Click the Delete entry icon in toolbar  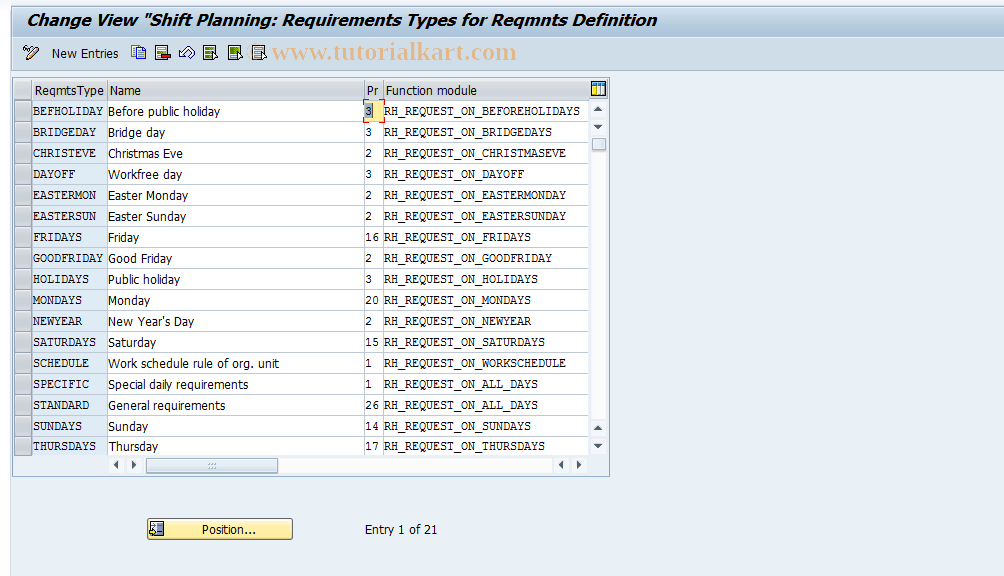point(163,52)
